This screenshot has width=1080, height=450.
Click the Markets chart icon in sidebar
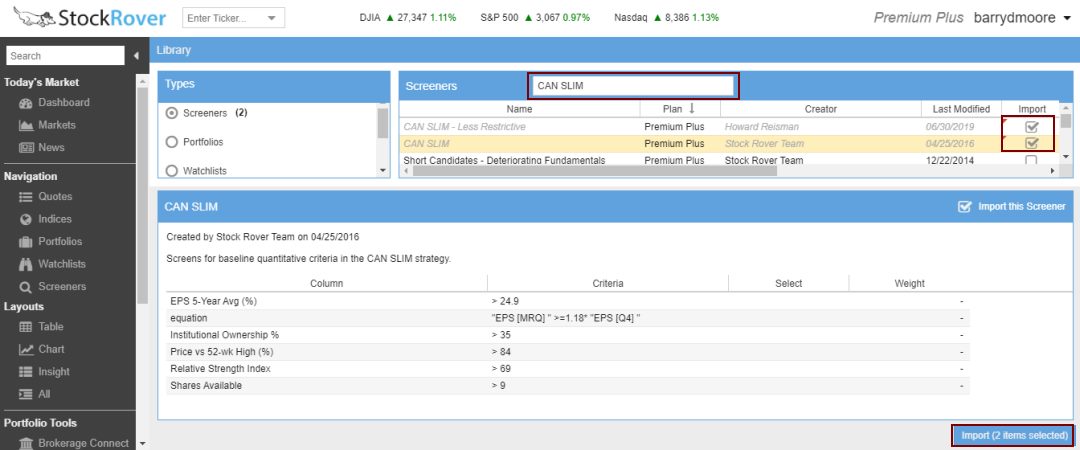tap(27, 126)
